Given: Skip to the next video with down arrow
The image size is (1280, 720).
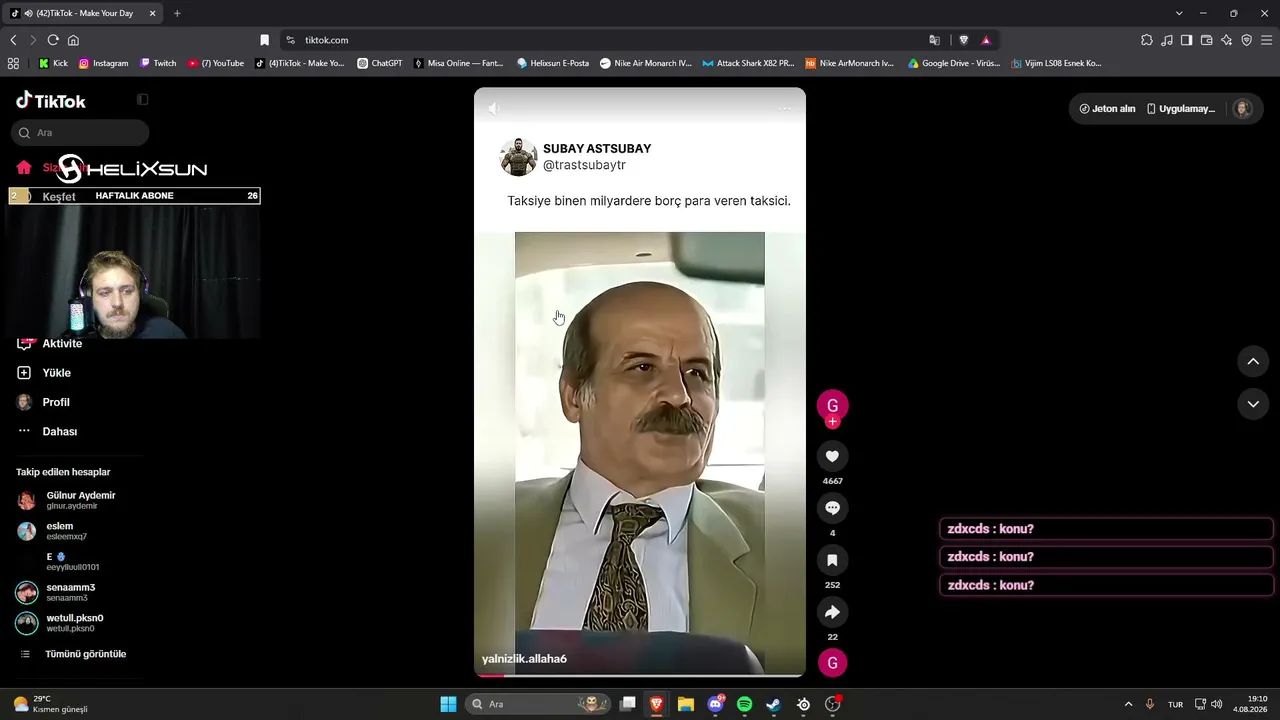Looking at the screenshot, I should [x=1253, y=404].
